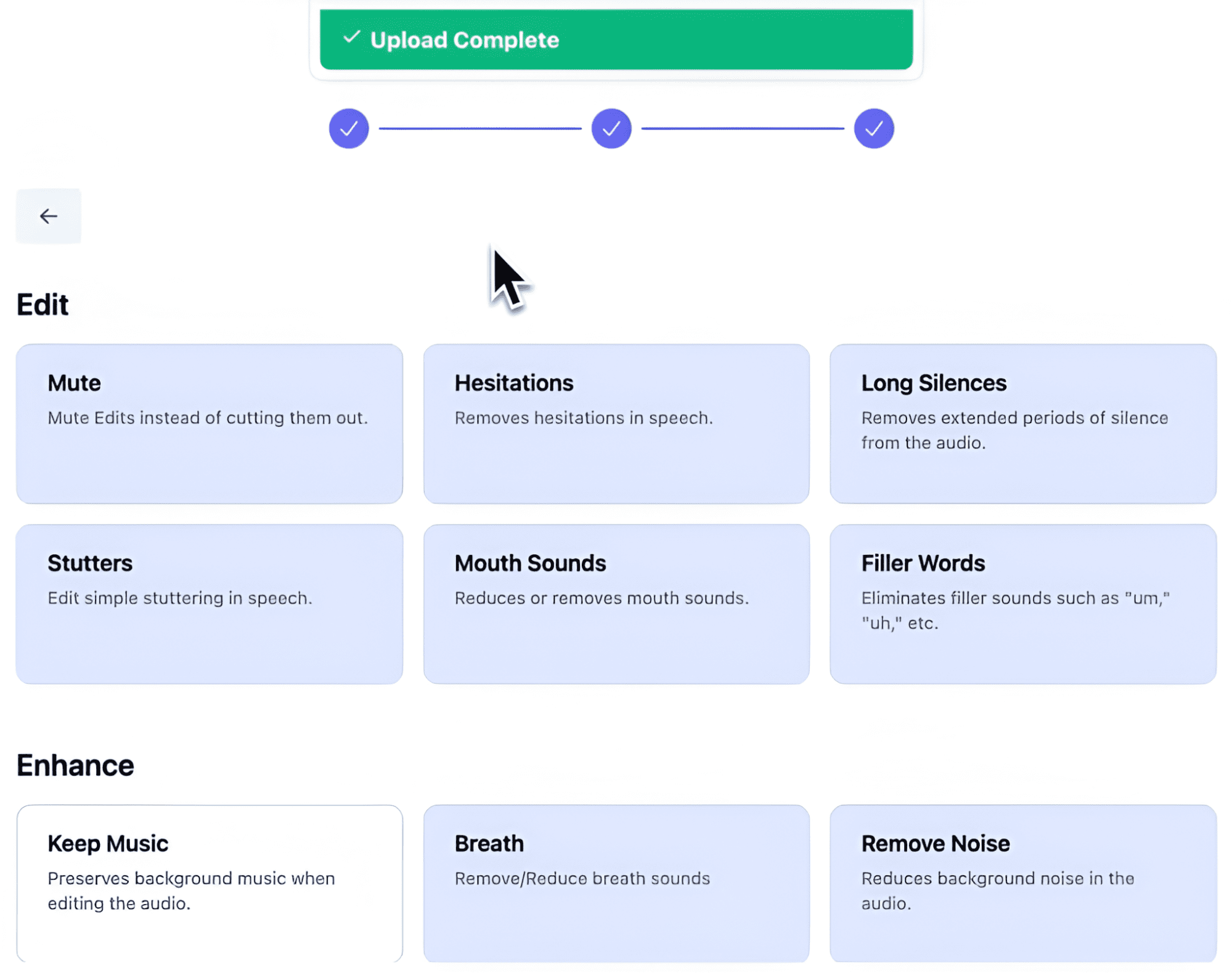
Task: Click the checkmark in the Upload Complete banner
Action: 351,38
